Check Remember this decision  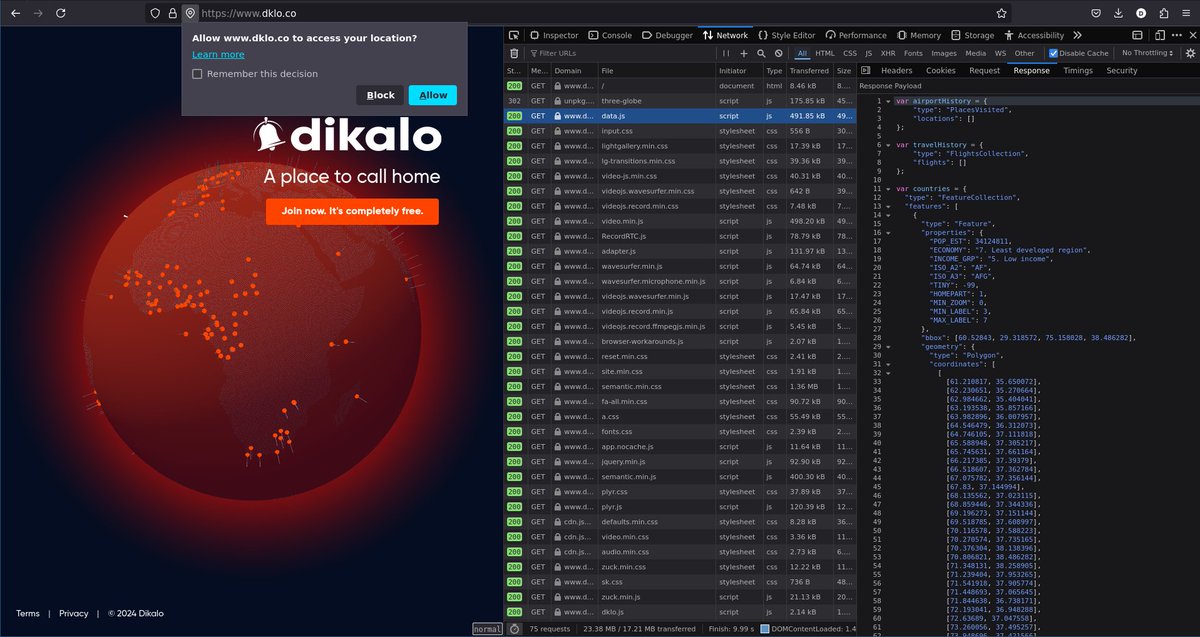coord(197,74)
